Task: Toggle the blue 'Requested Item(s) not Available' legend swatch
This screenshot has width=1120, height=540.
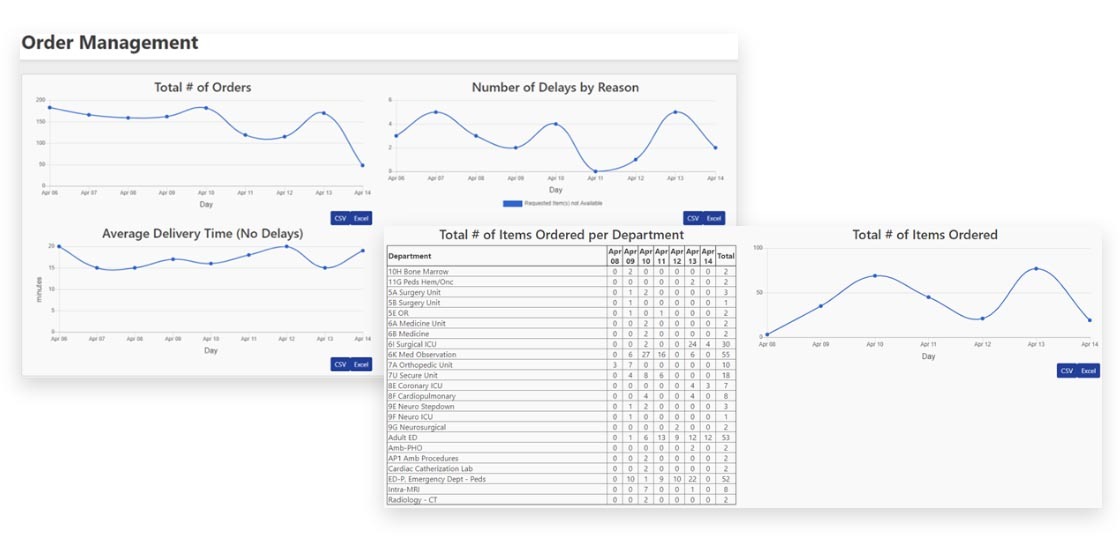Action: (x=512, y=204)
